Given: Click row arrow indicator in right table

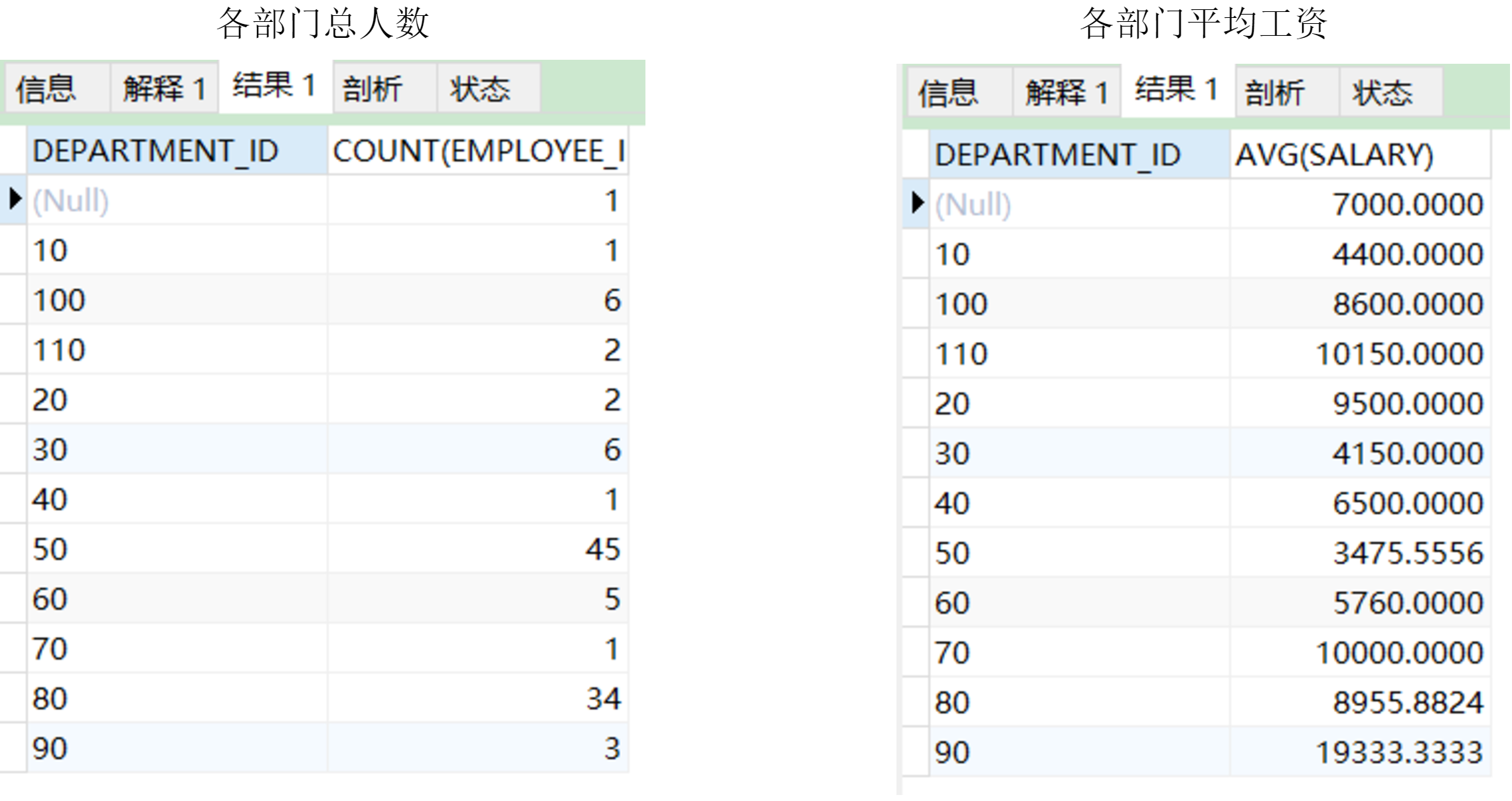Looking at the screenshot, I should 916,203.
